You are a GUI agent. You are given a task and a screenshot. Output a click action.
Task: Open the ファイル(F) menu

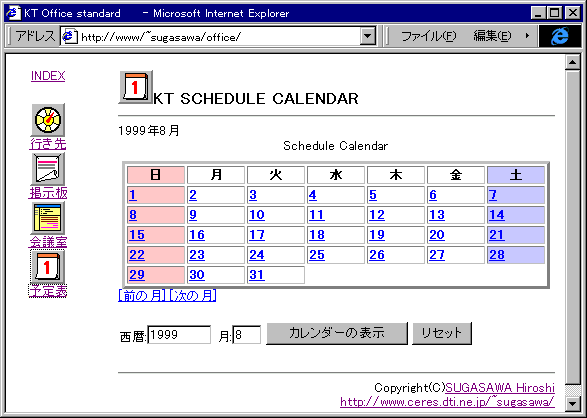[x=429, y=36]
